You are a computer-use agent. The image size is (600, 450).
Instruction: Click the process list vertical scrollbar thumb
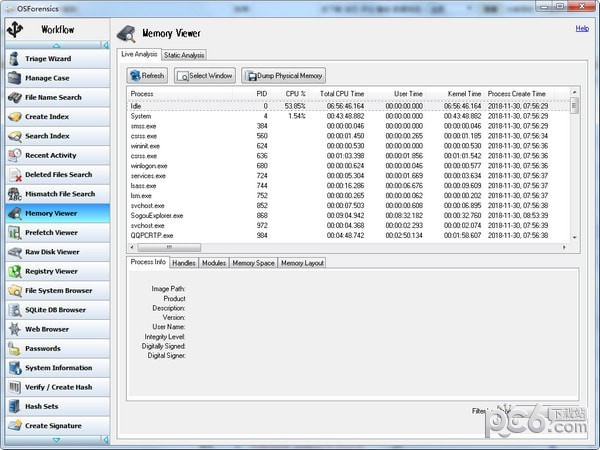[574, 105]
